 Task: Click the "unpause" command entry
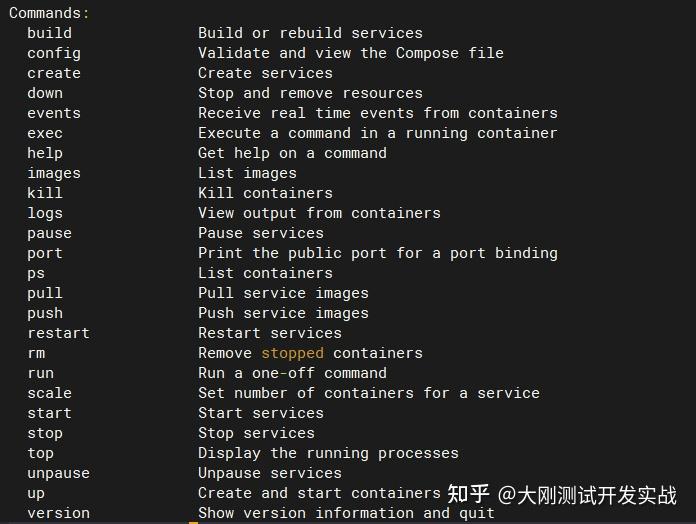click(x=58, y=473)
